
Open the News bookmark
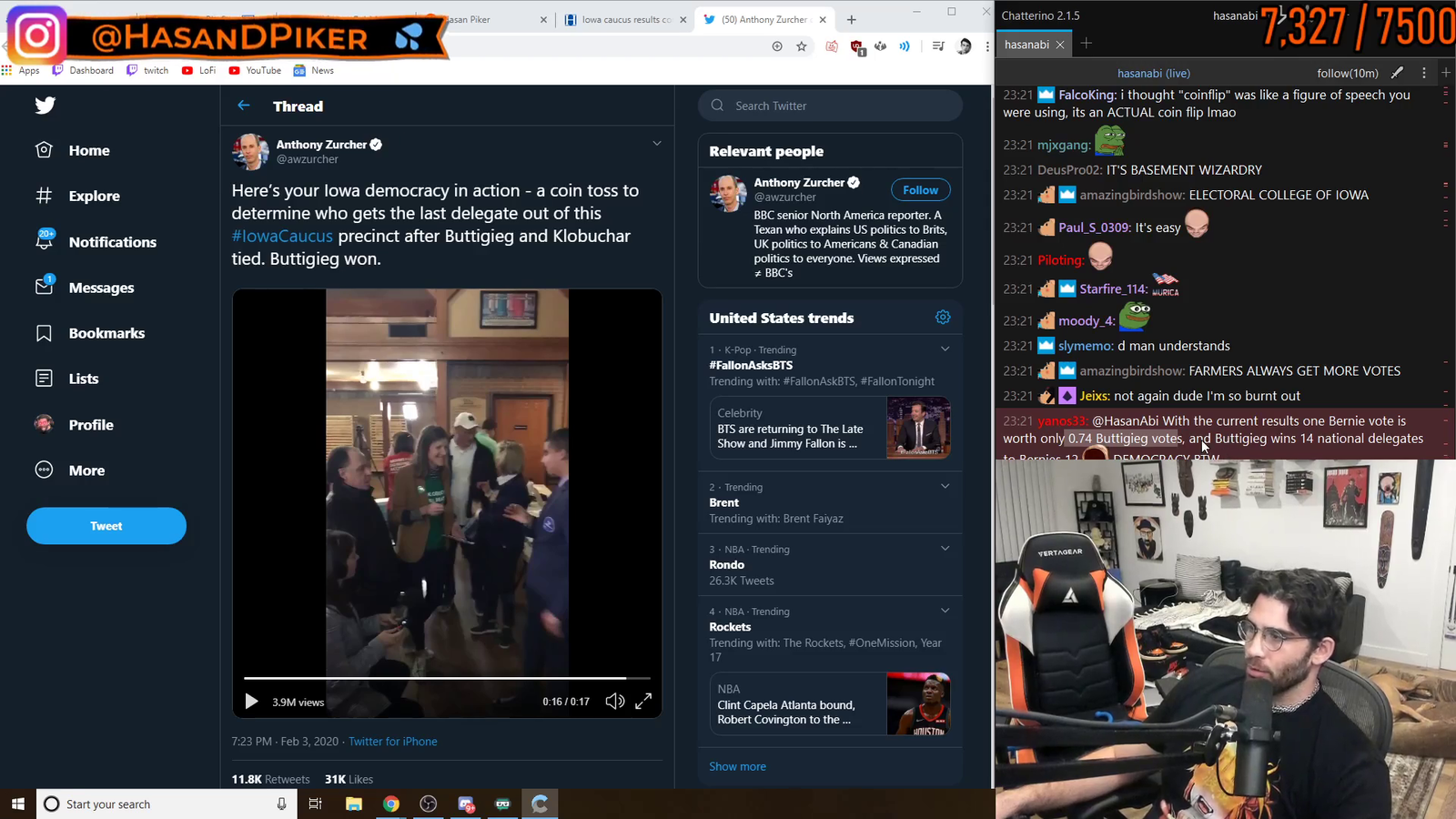[314, 70]
